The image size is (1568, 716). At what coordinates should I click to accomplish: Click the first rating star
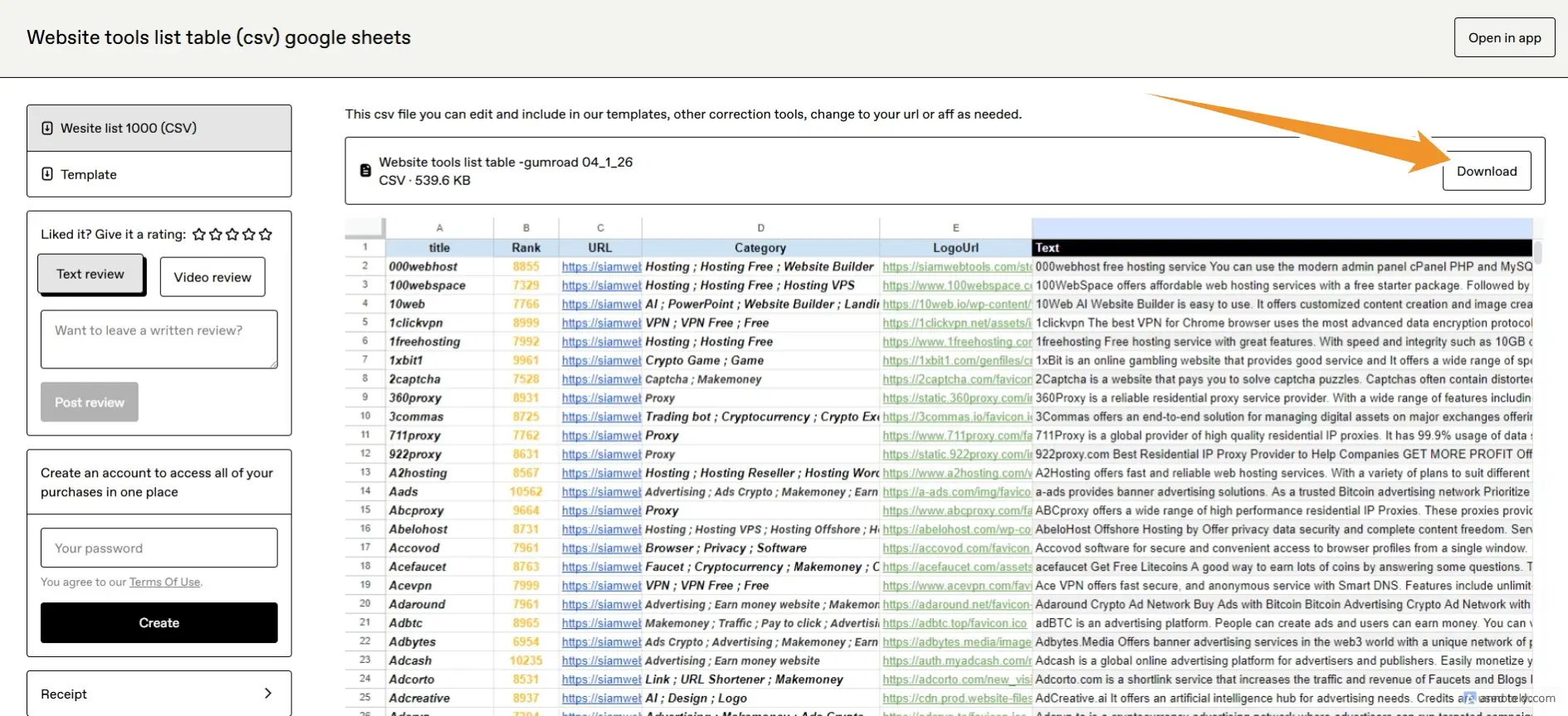199,235
